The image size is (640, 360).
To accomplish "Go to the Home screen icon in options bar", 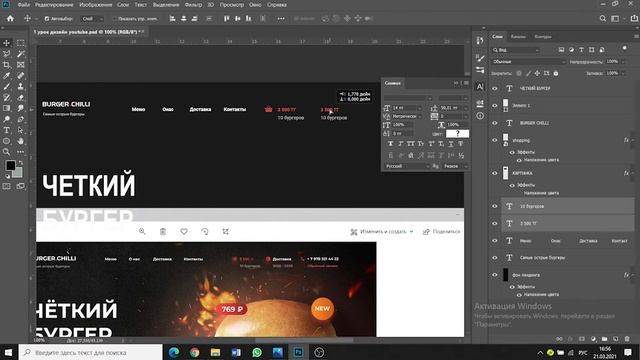I will 10,18.
